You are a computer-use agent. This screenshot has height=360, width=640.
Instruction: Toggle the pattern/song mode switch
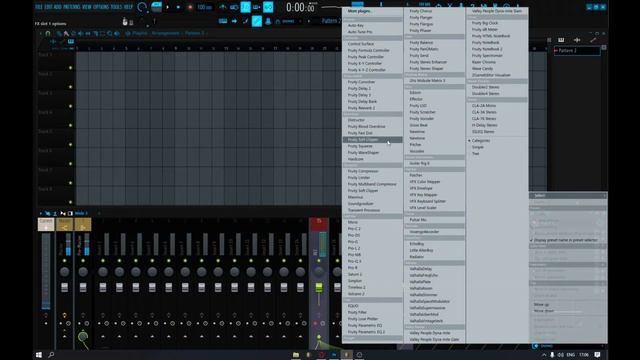coord(156,7)
